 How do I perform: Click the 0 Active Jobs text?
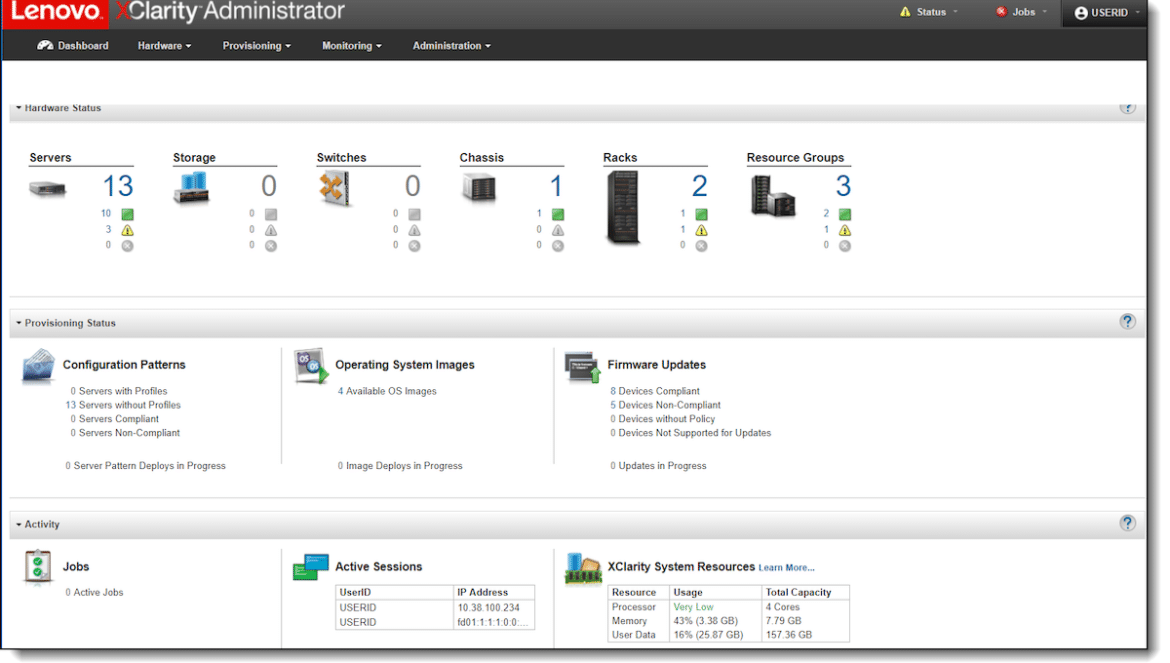point(94,592)
